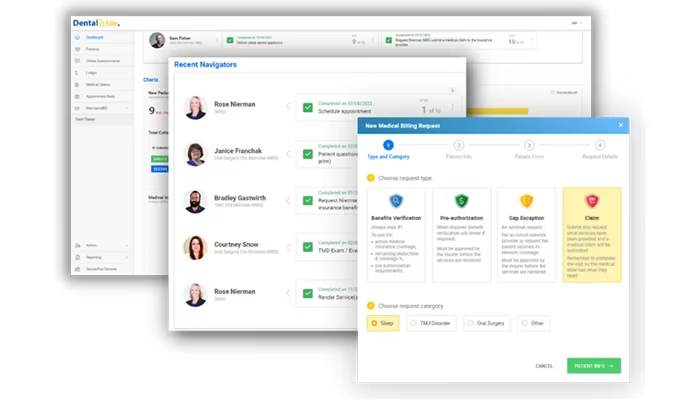Select the Sleep request category

[383, 323]
